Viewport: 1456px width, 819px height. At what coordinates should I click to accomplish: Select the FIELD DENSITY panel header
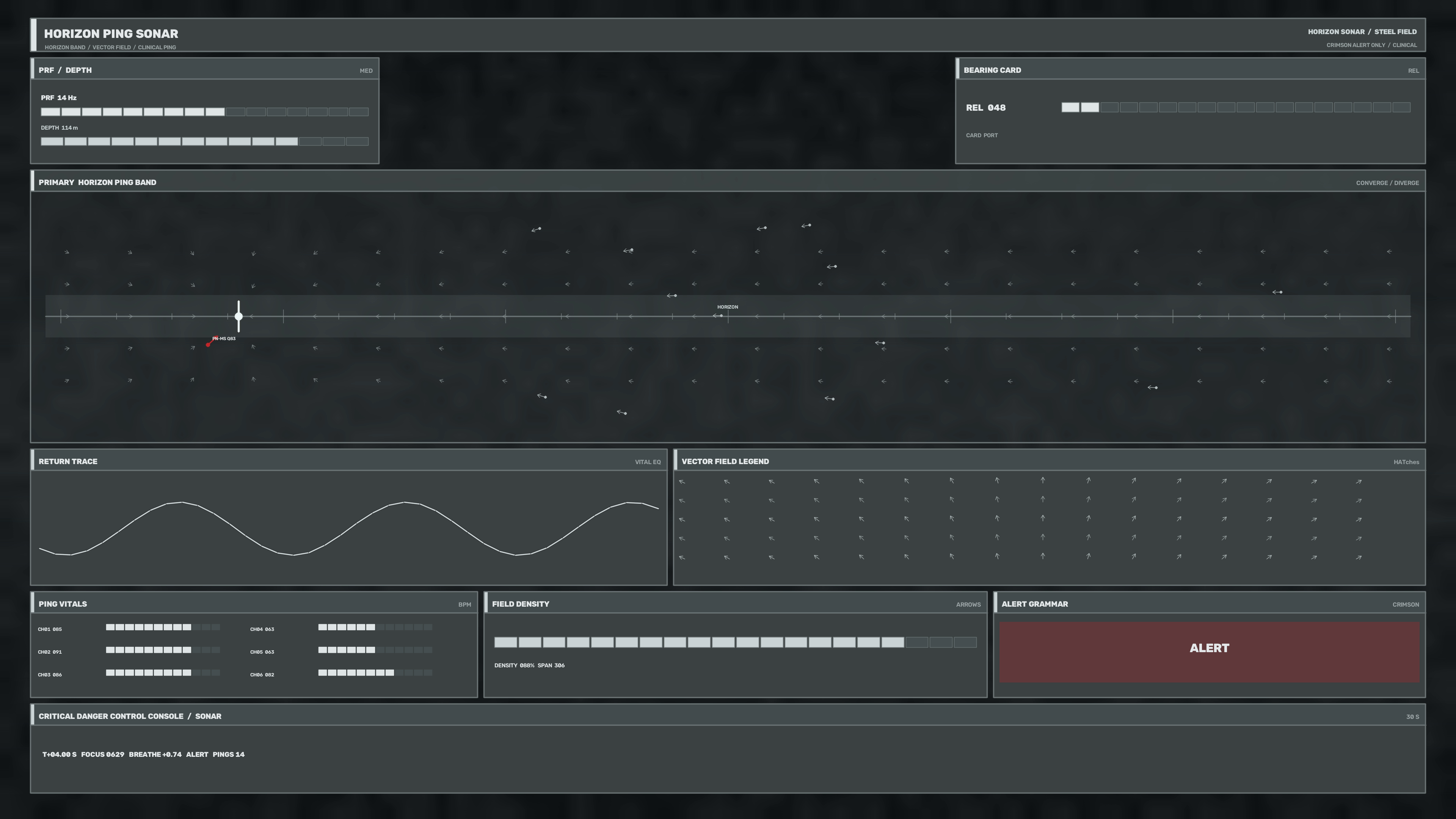coord(735,603)
